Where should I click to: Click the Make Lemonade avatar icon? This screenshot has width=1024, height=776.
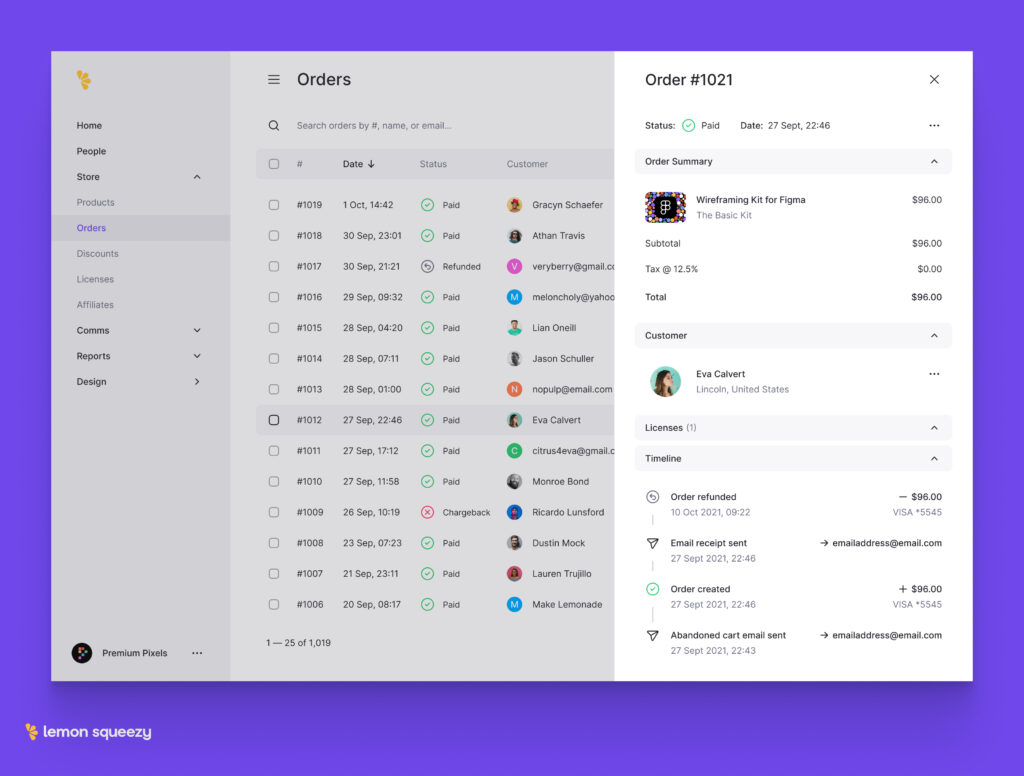pos(515,604)
